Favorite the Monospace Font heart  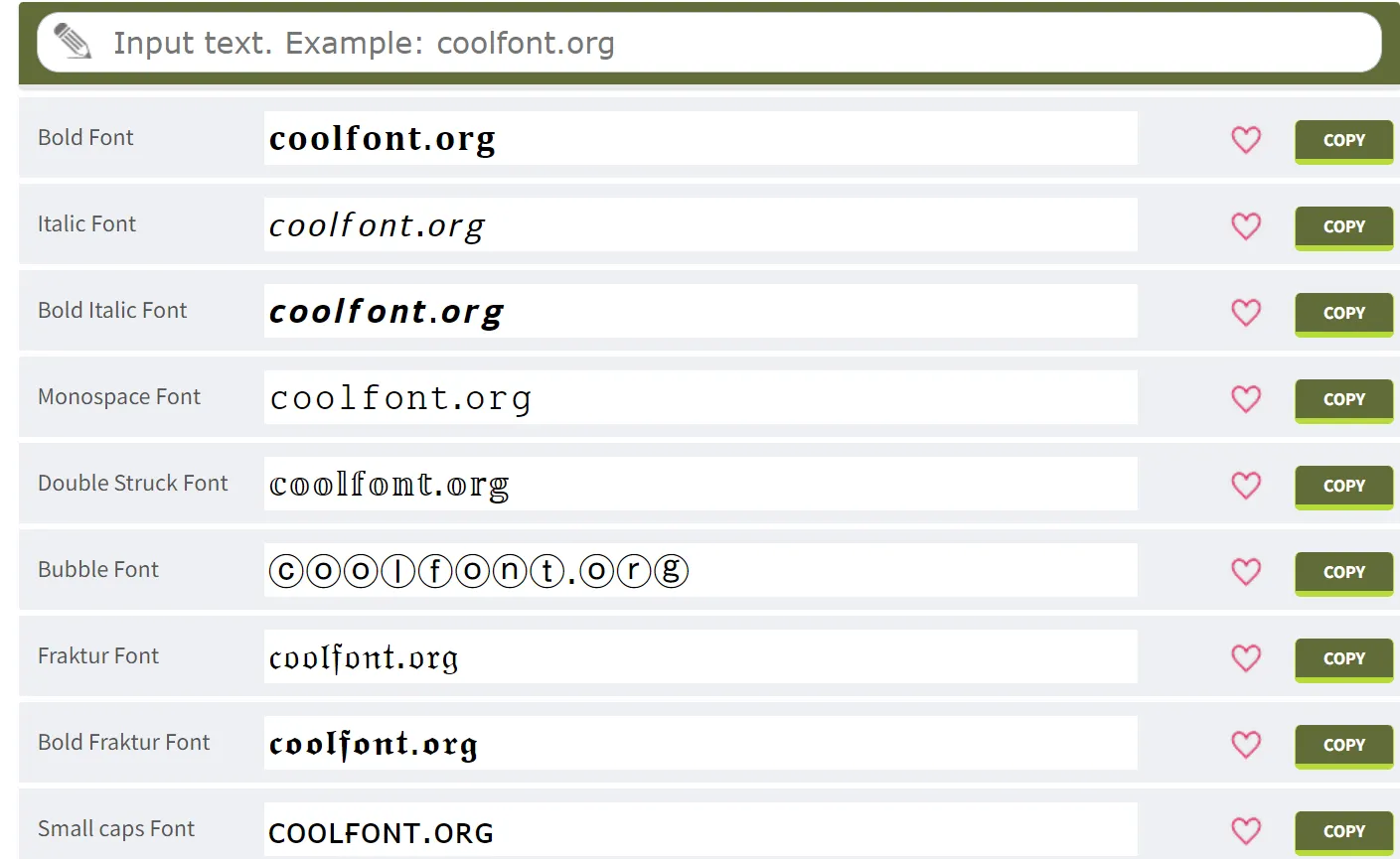[1246, 398]
